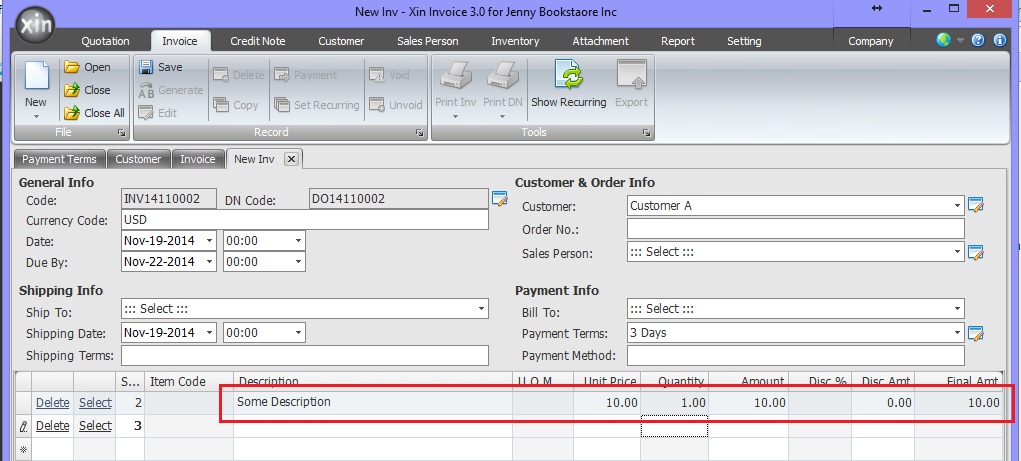The width and height of the screenshot is (1021, 461).
Task: Click edit icon beside Payment Terms field
Action: (975, 333)
